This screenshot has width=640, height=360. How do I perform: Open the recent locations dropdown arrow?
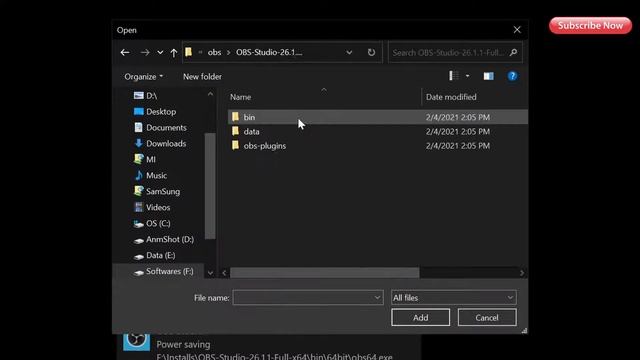click(160, 53)
